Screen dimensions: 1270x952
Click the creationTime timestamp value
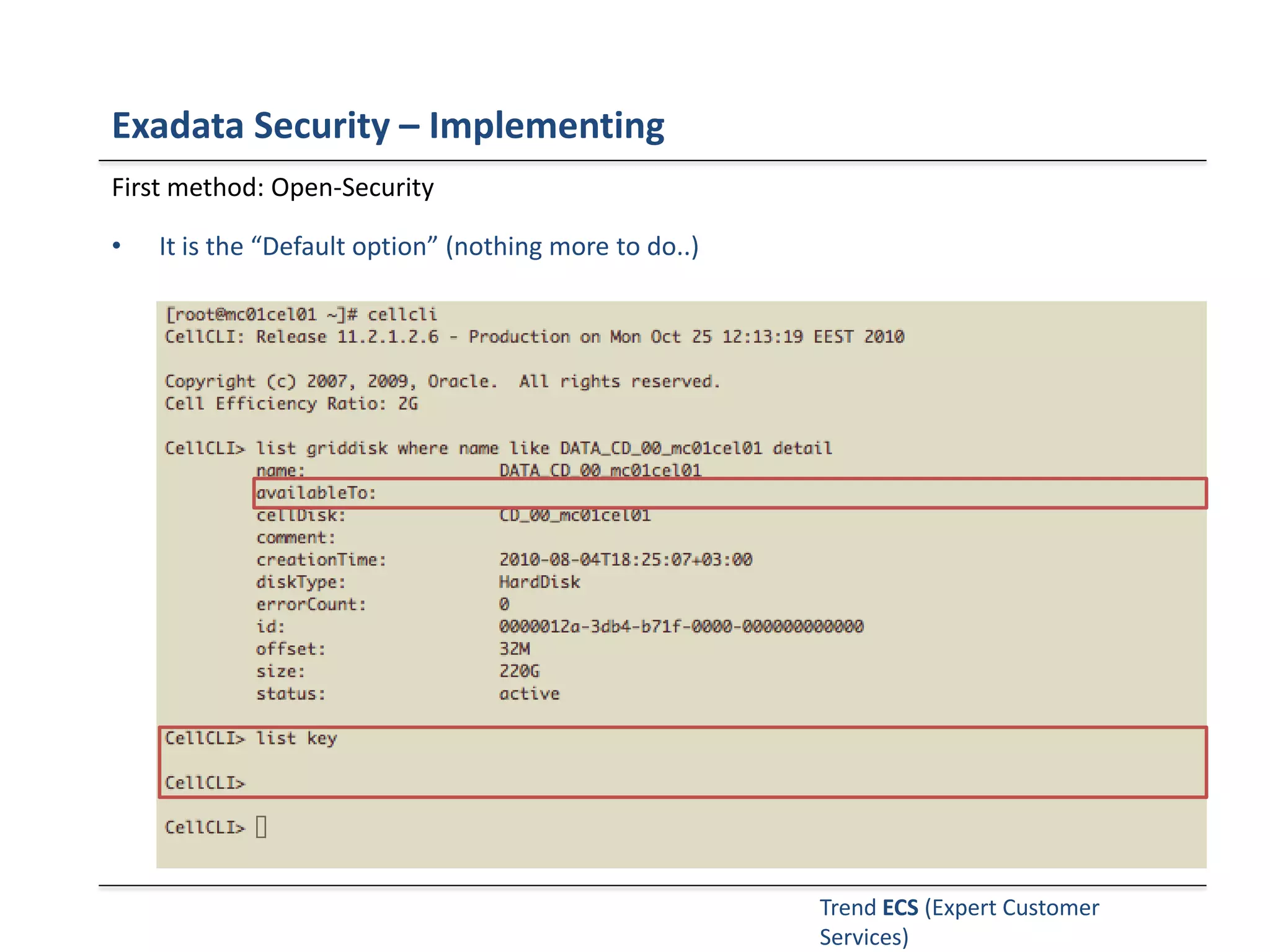pyautogui.click(x=625, y=560)
